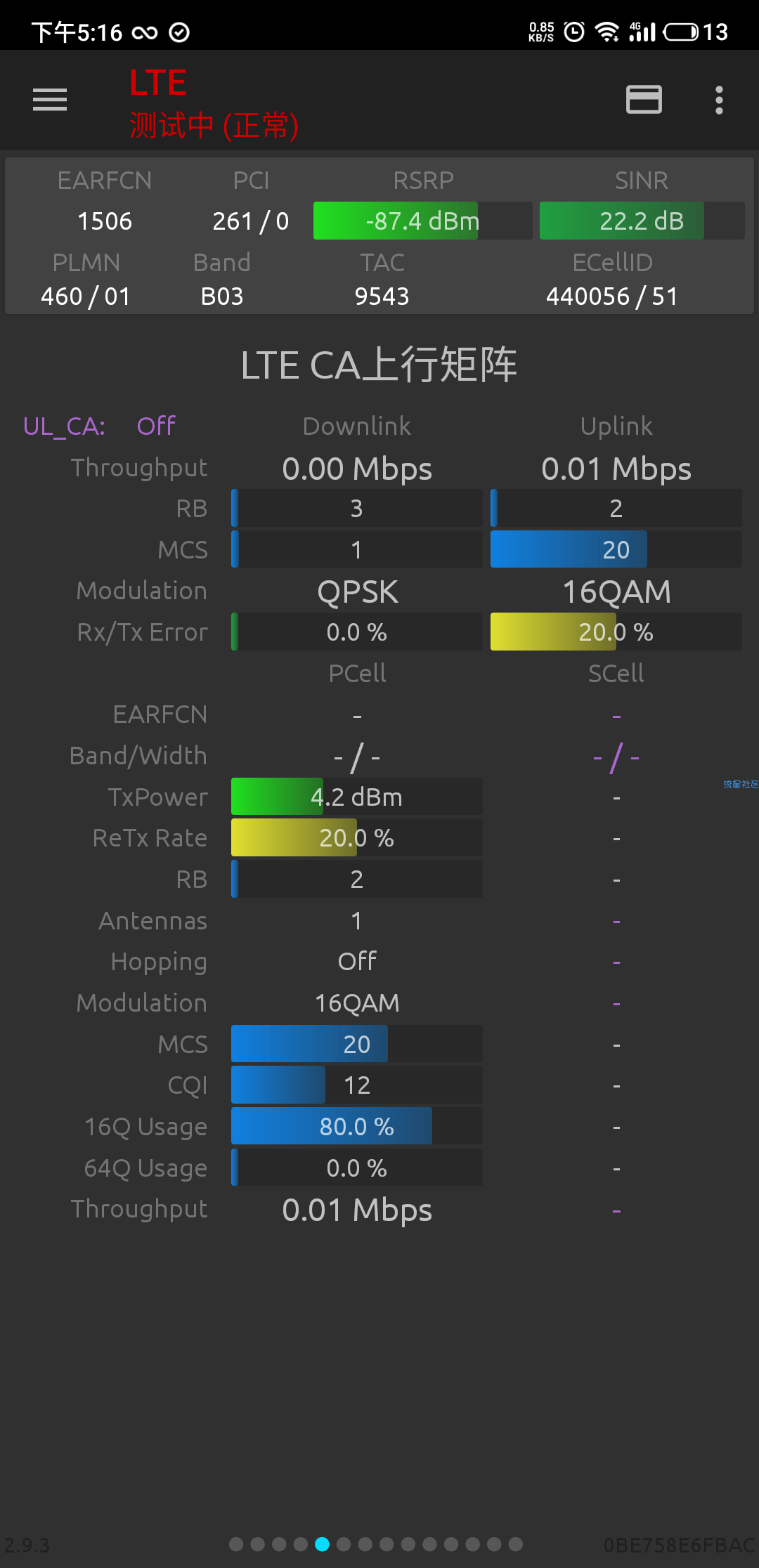
Task: Tap the red LTE title text
Action: click(x=158, y=83)
